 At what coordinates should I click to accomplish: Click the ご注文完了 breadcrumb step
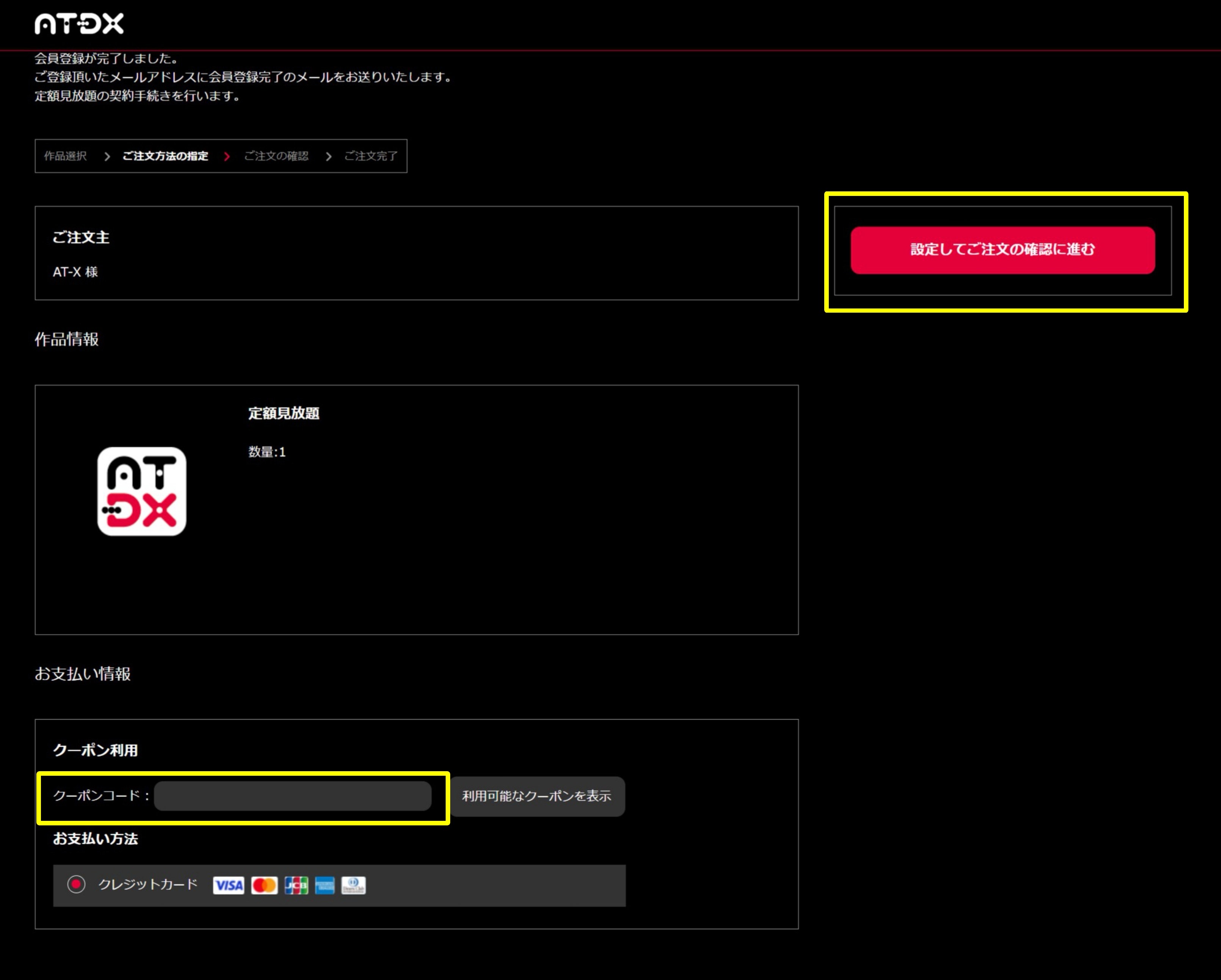371,156
